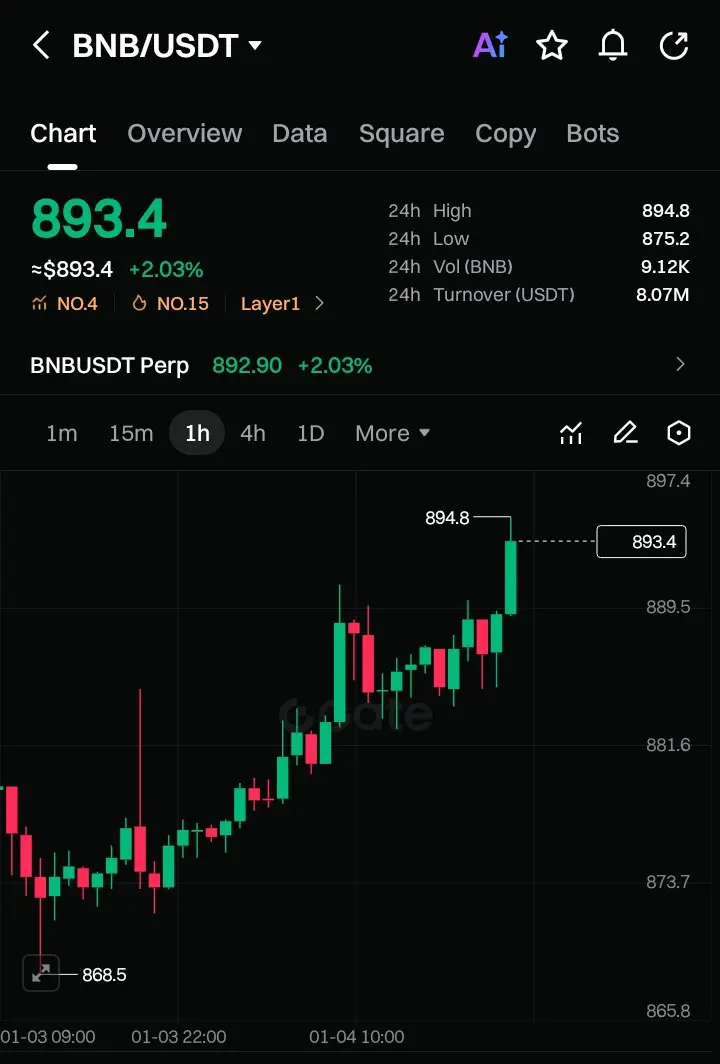Select the 1h timeframe
This screenshot has width=720, height=1064.
pyautogui.click(x=197, y=433)
